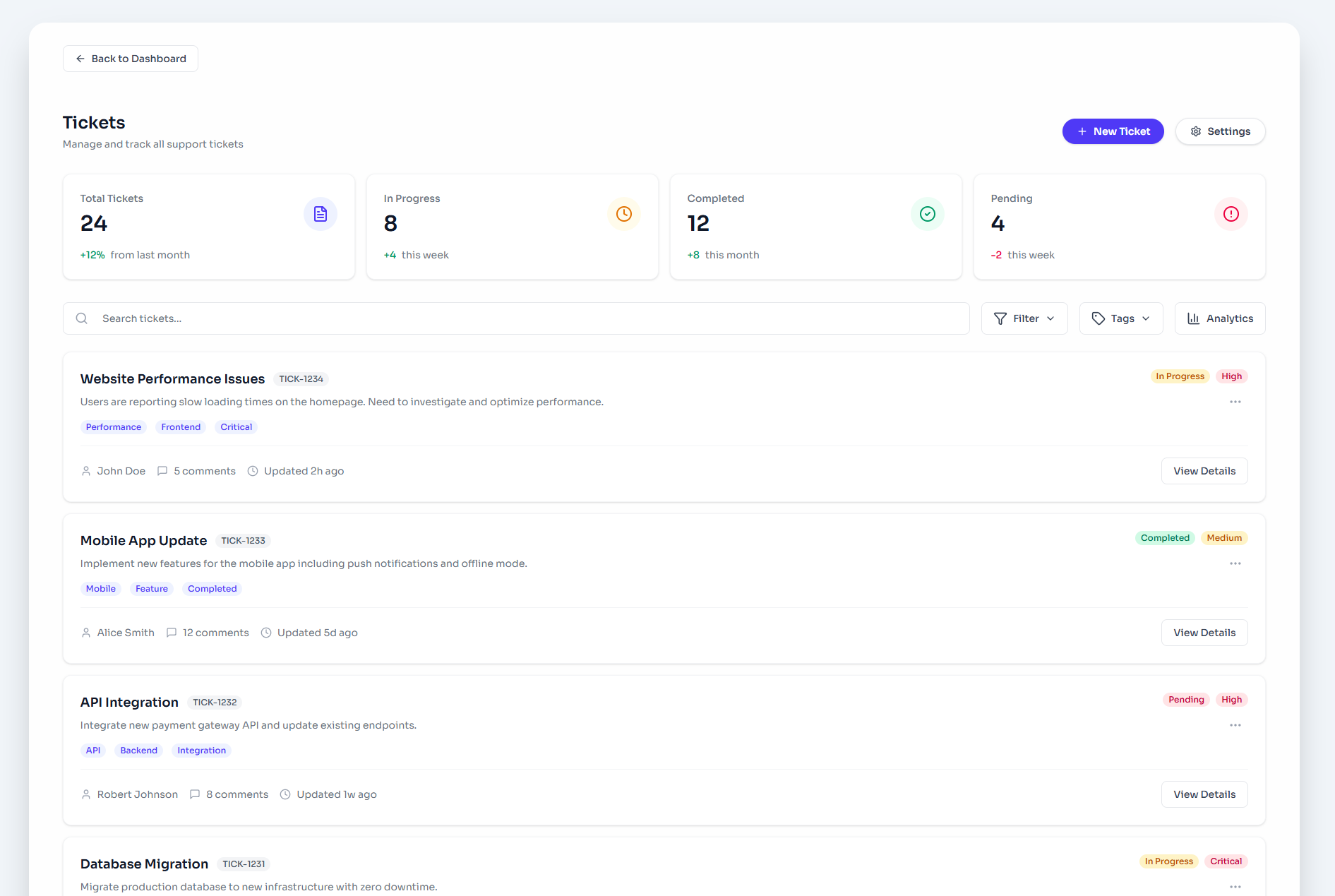Open more options for Website Performance Issues
This screenshot has height=896, width=1335.
pyautogui.click(x=1235, y=402)
